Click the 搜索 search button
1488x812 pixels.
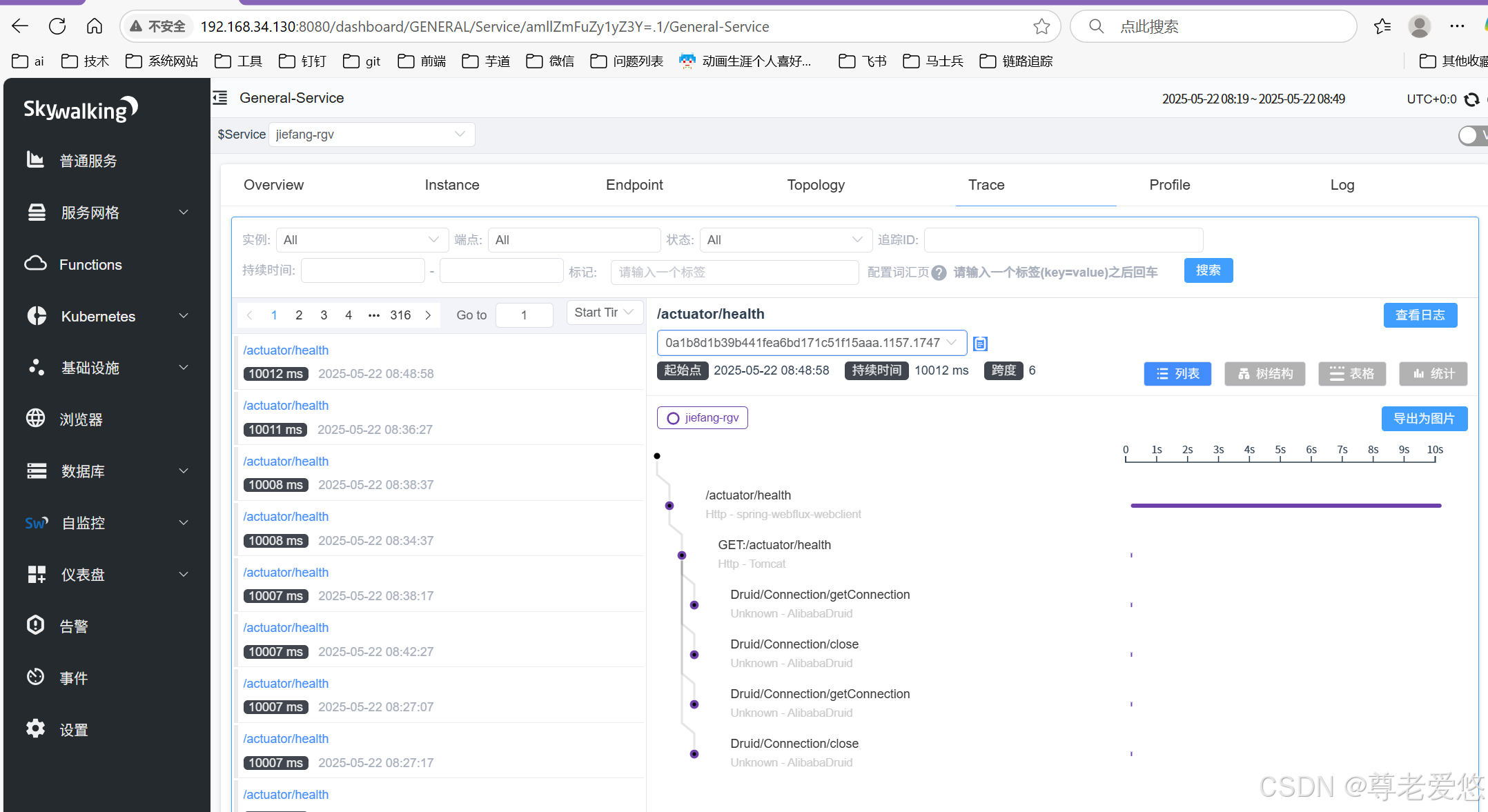tap(1208, 270)
